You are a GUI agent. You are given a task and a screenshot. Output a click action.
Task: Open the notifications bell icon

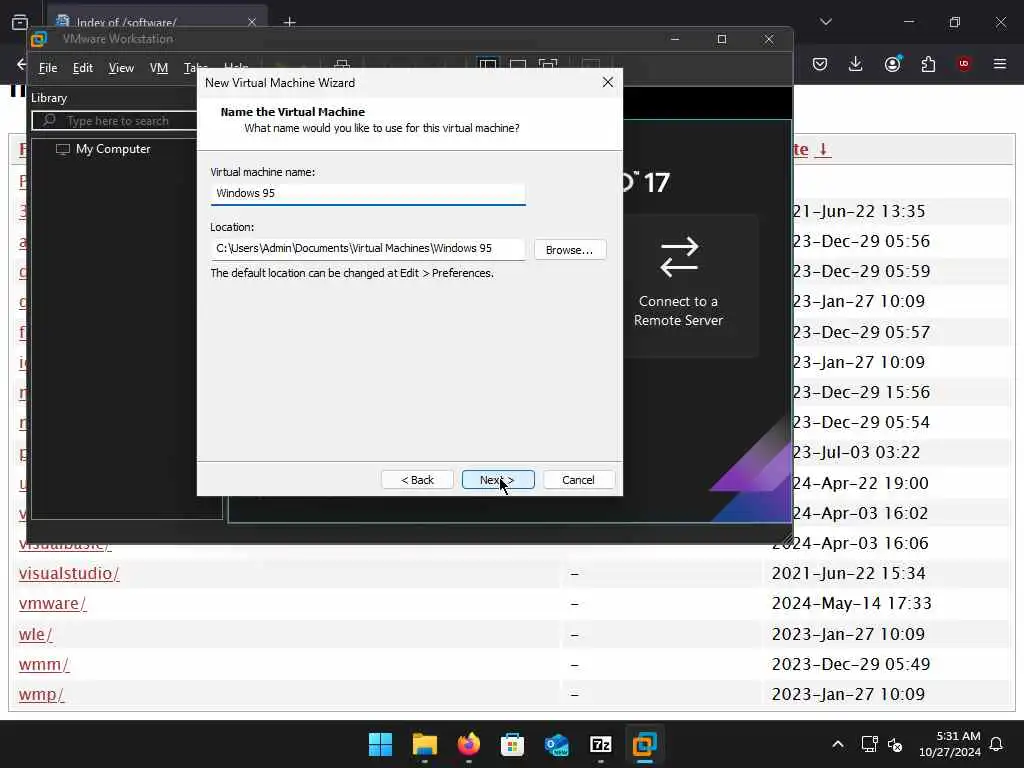[997, 744]
